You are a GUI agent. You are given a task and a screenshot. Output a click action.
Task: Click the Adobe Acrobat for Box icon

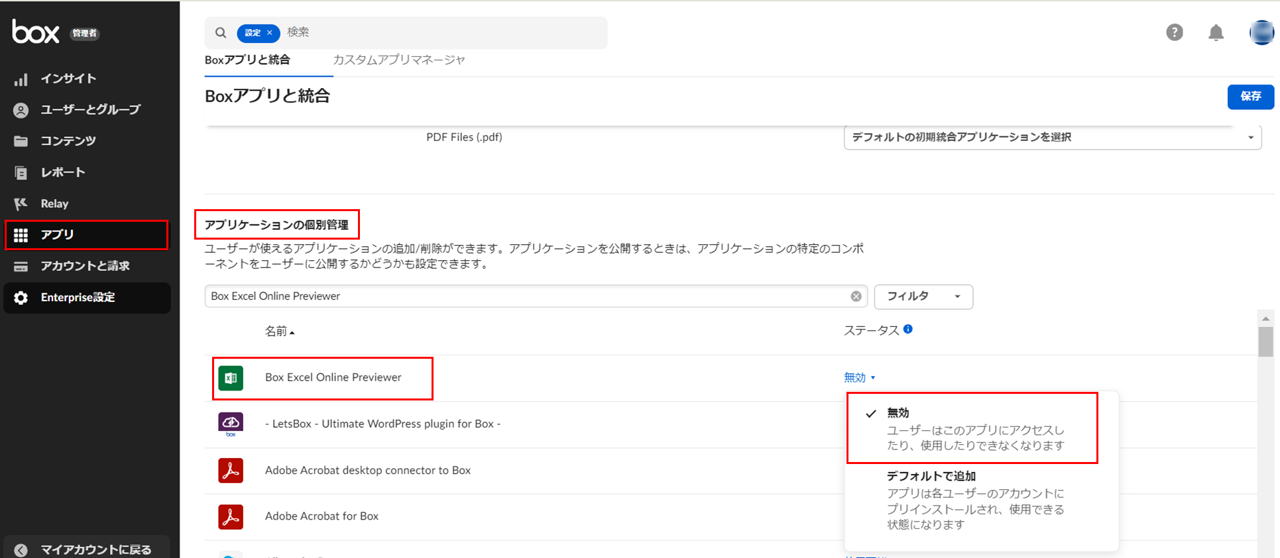(231, 516)
